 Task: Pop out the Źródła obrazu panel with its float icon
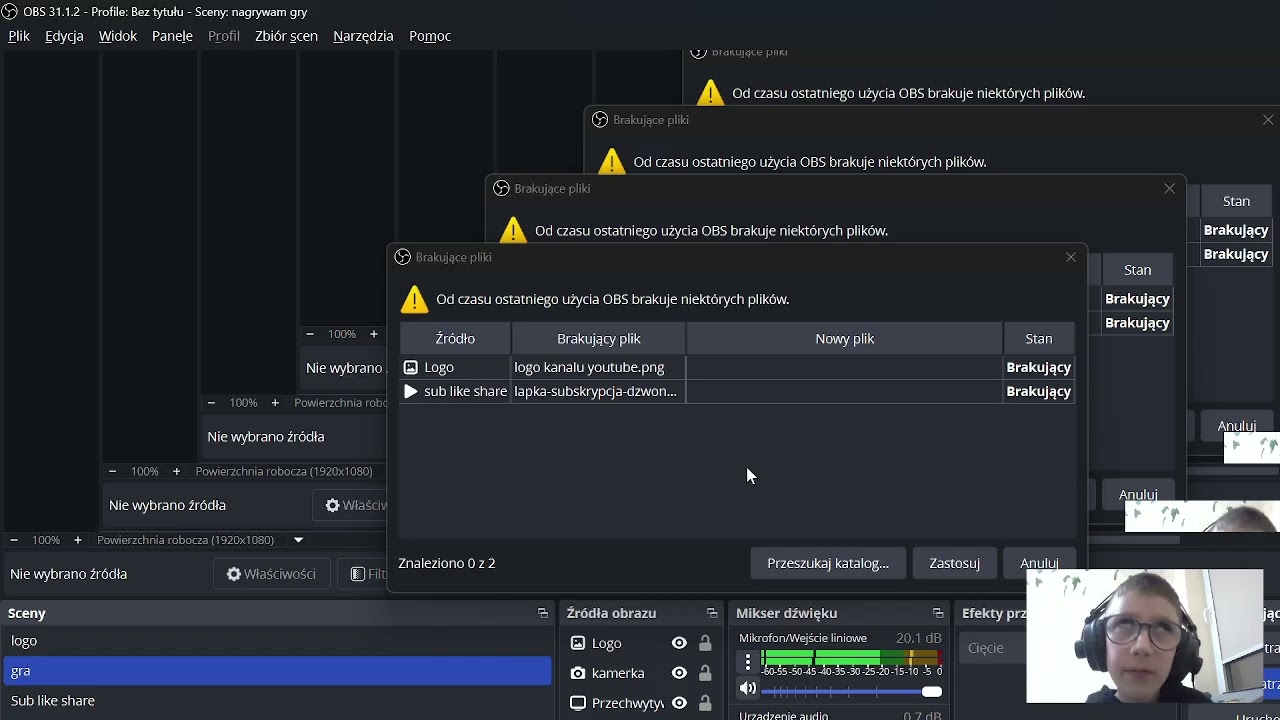tap(712, 613)
